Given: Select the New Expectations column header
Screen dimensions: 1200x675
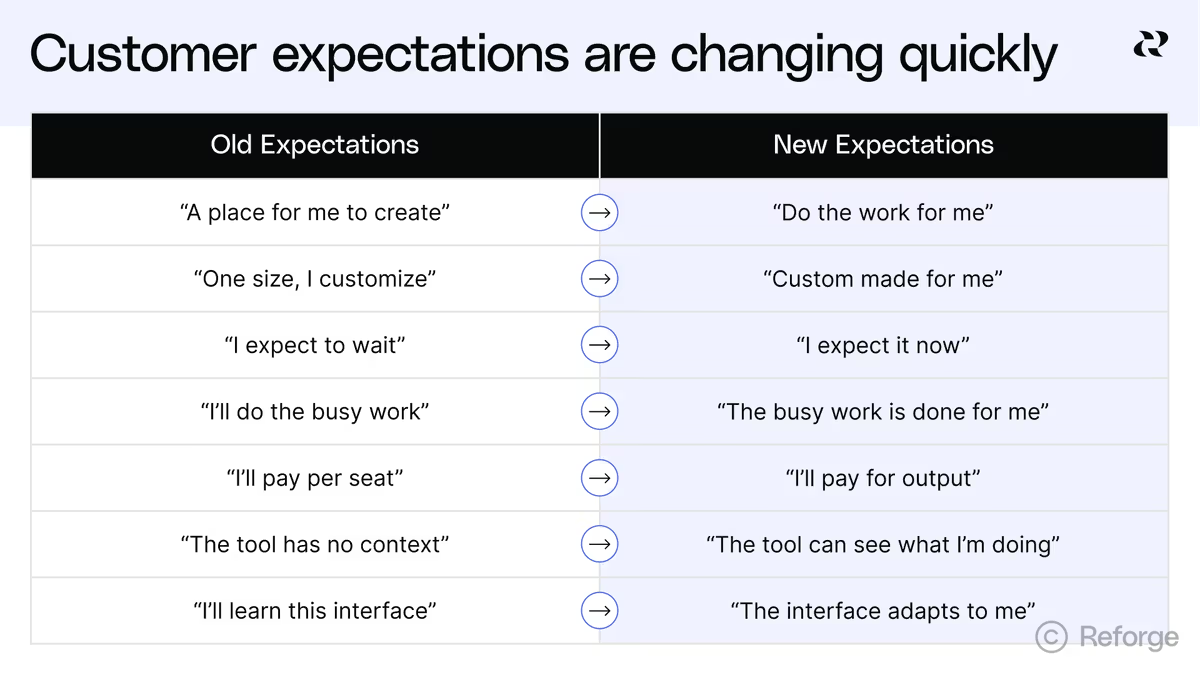Looking at the screenshot, I should pyautogui.click(x=884, y=145).
